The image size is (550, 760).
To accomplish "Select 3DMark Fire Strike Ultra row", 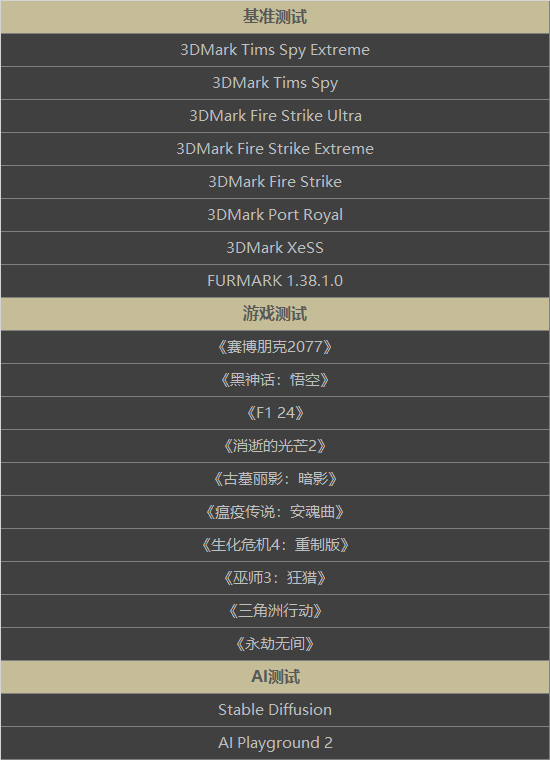I will tap(275, 116).
